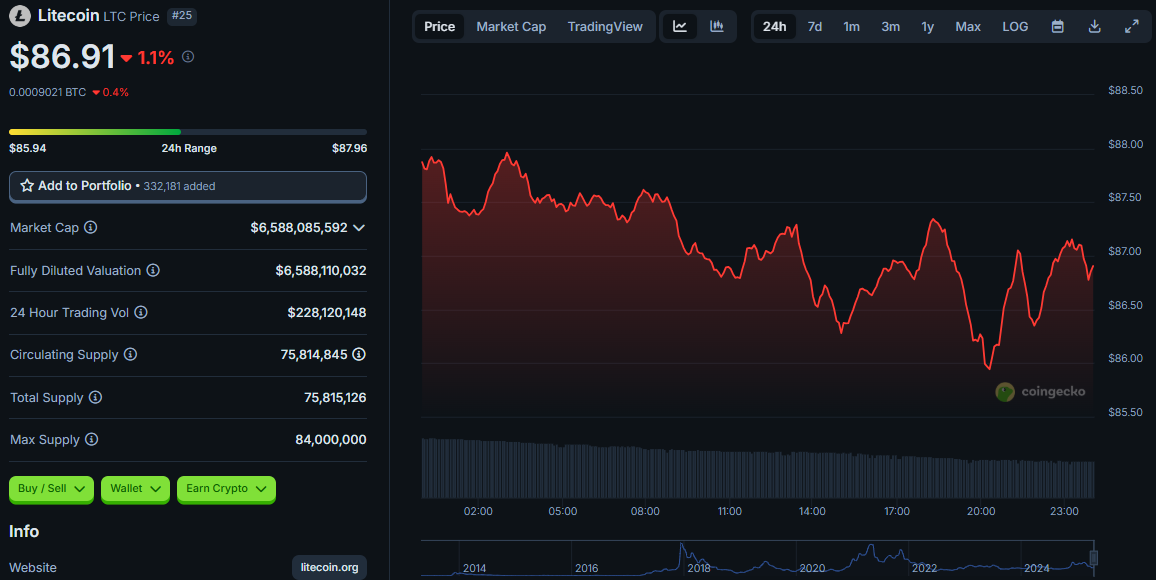Screen dimensions: 1156x580
Task: Click the $88.00 y-axis label
Action: pyautogui.click(x=1125, y=144)
